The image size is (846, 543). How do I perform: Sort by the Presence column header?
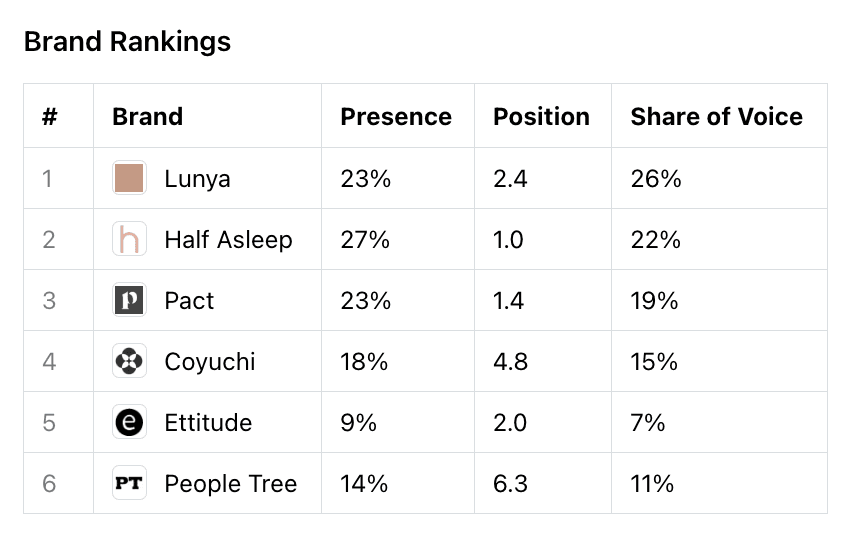coord(396,117)
